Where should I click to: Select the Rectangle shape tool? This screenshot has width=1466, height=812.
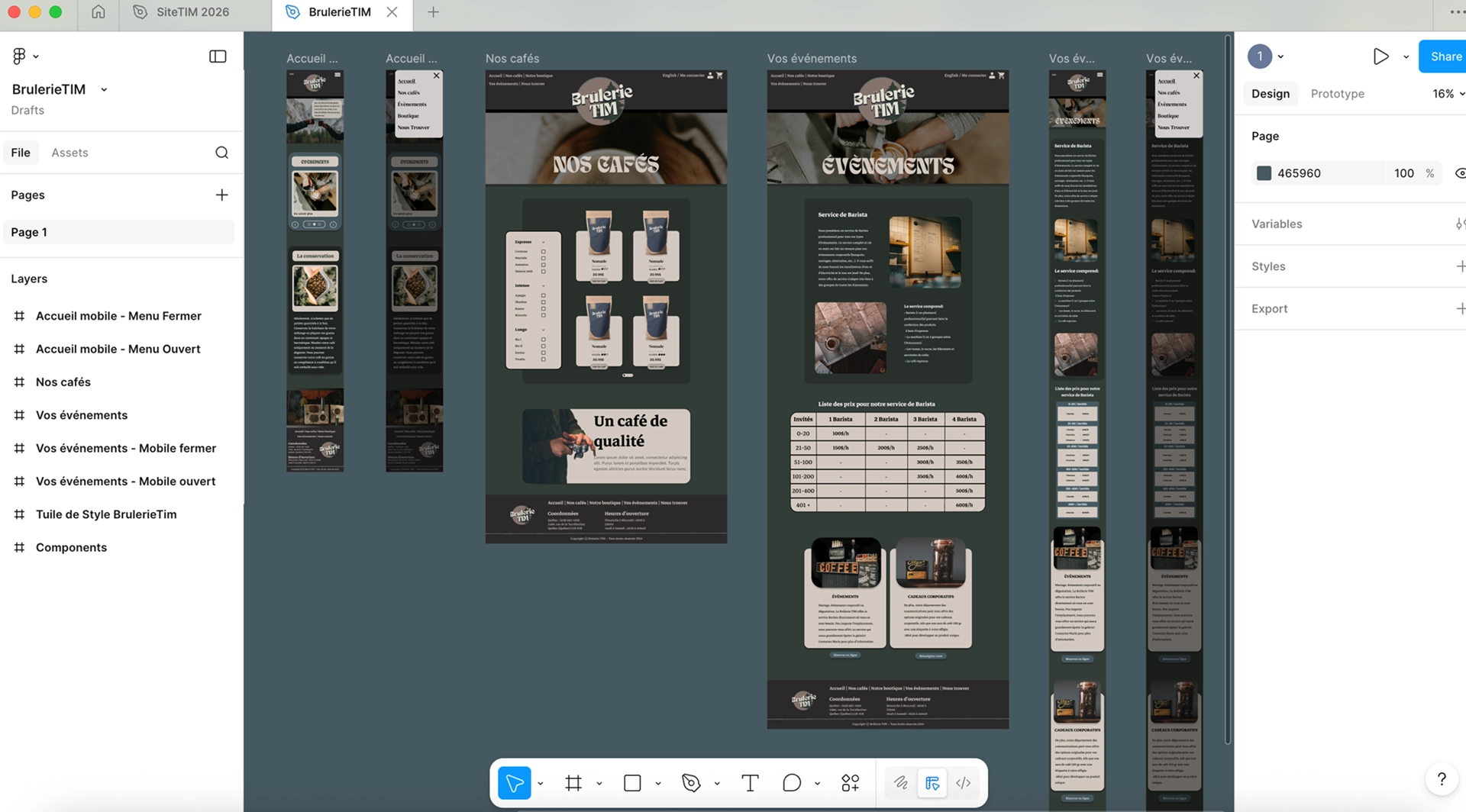(x=632, y=783)
